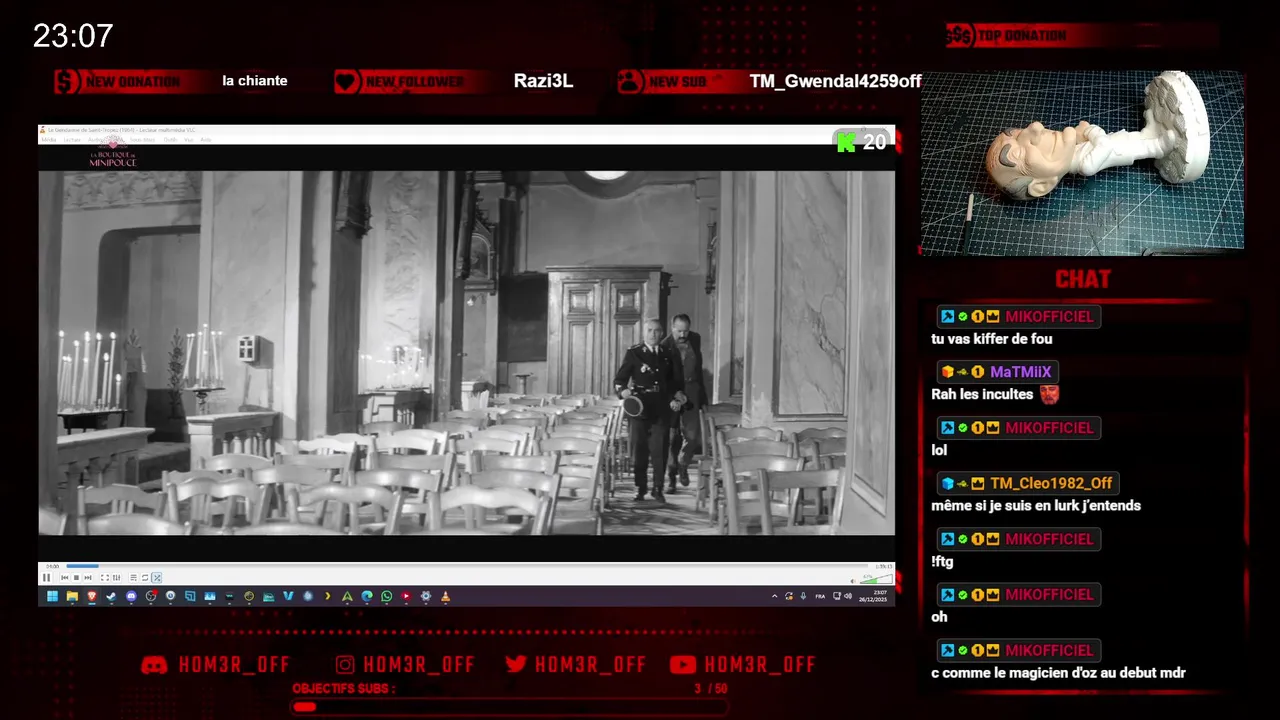Select the VLC cone taskbar icon
The width and height of the screenshot is (1280, 720).
(x=446, y=596)
